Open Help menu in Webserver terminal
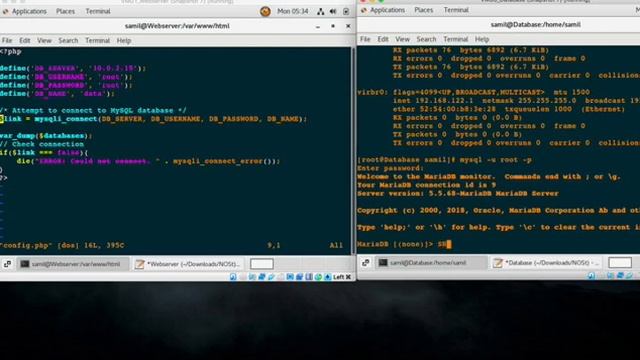This screenshot has width=640, height=360. [124, 40]
